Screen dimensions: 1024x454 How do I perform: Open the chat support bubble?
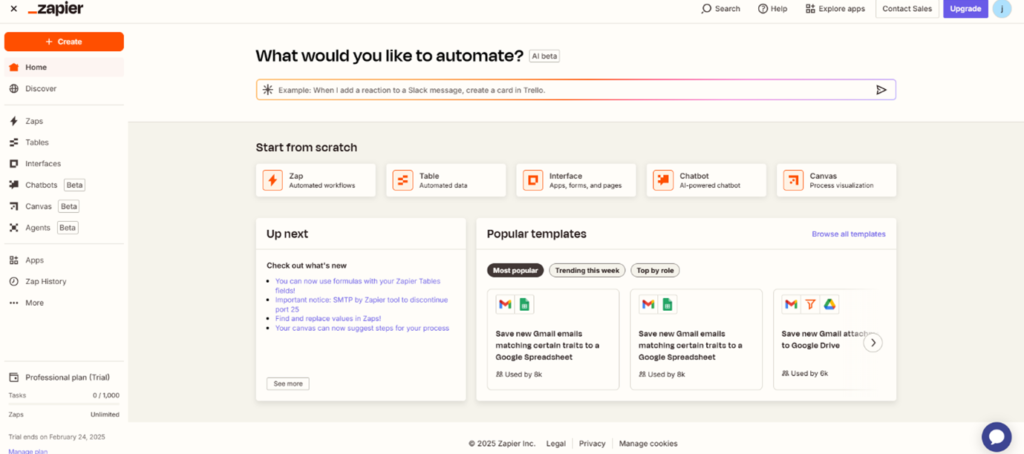click(997, 437)
